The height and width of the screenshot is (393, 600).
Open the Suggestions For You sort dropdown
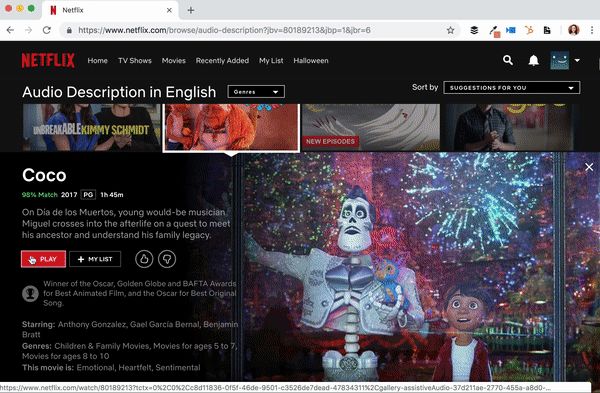(x=512, y=88)
